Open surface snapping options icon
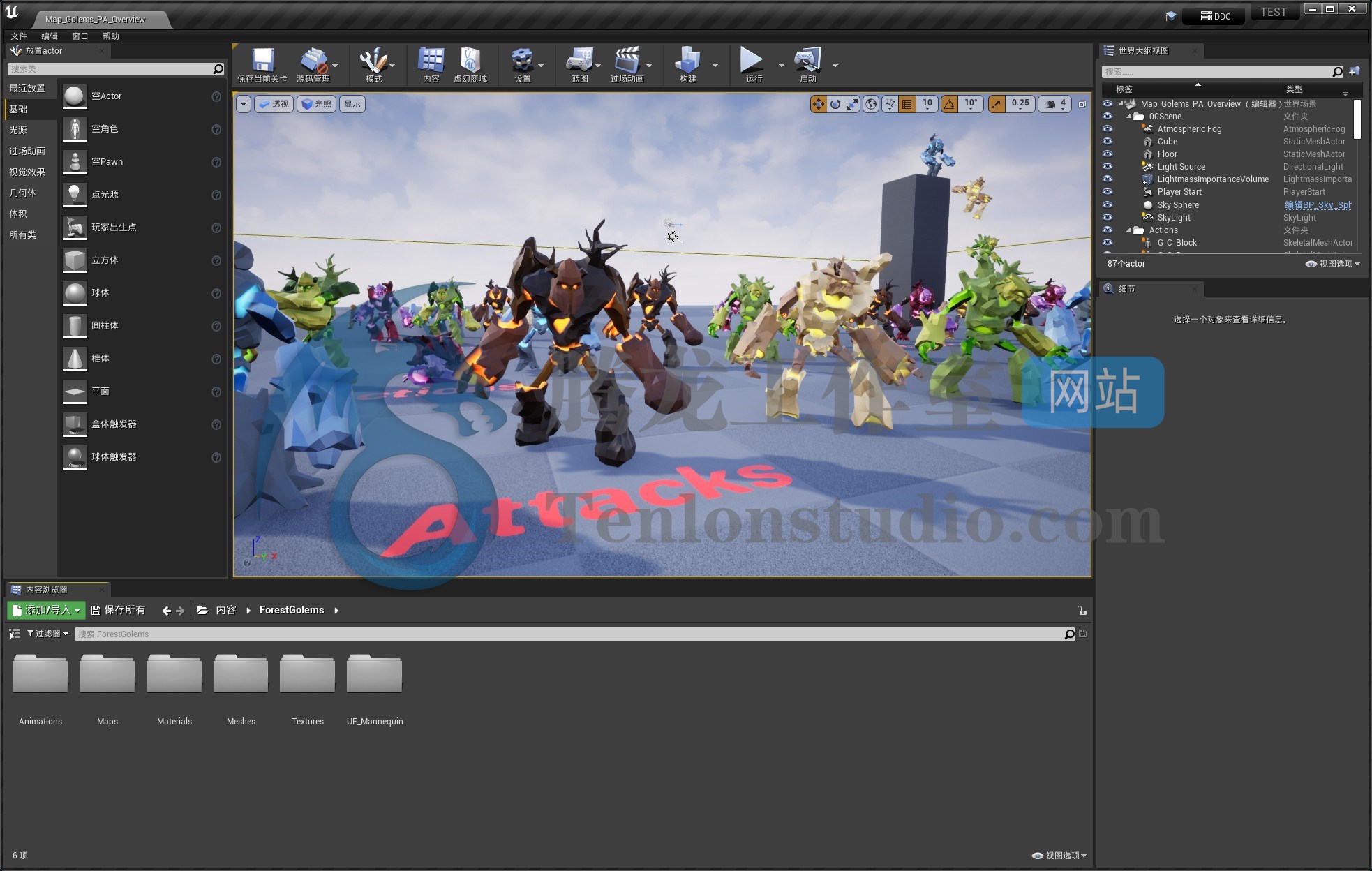1372x871 pixels. 890,104
